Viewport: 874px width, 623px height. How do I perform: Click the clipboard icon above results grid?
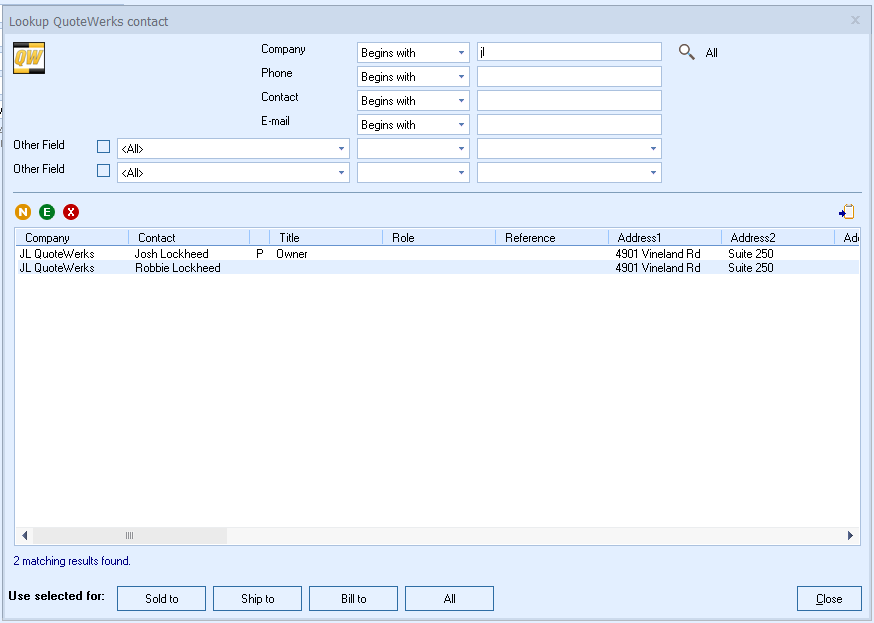tap(847, 212)
